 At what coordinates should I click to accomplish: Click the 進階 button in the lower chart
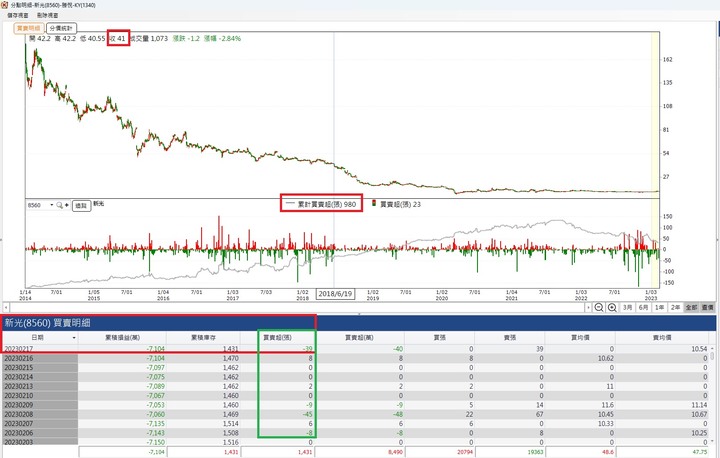81,205
